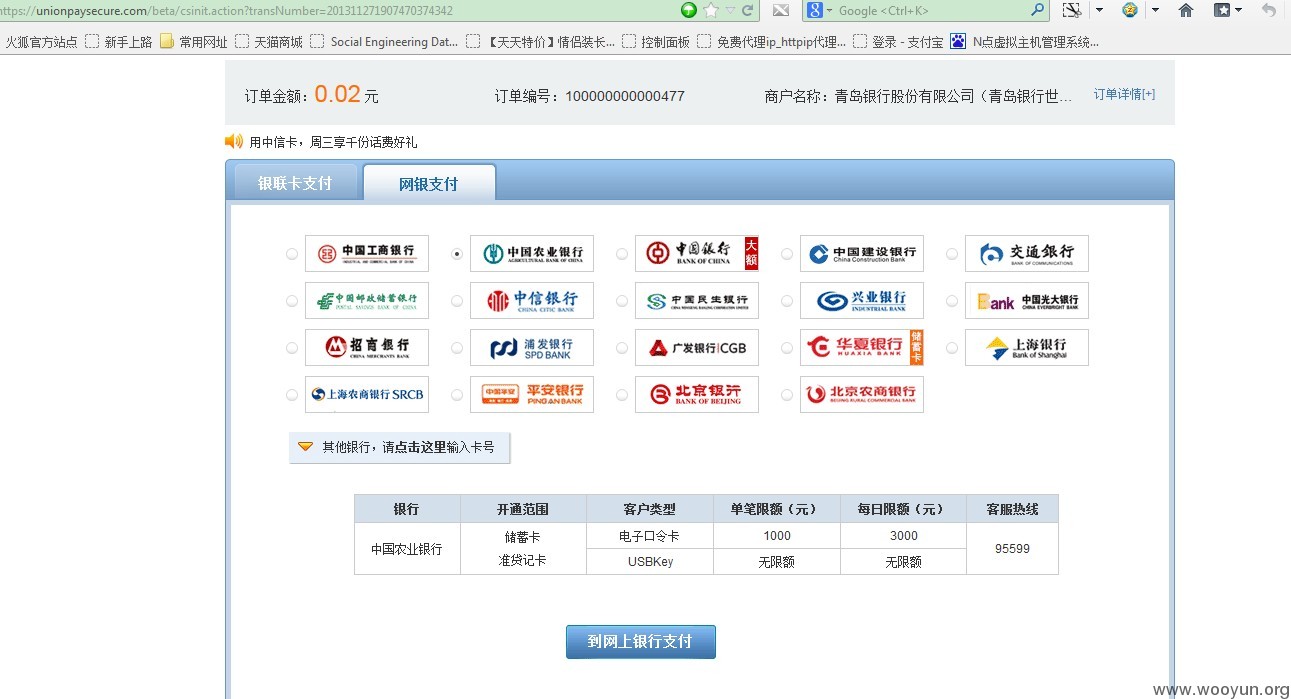Click the 北京银行 logo
This screenshot has height=699, width=1291.
pos(697,394)
